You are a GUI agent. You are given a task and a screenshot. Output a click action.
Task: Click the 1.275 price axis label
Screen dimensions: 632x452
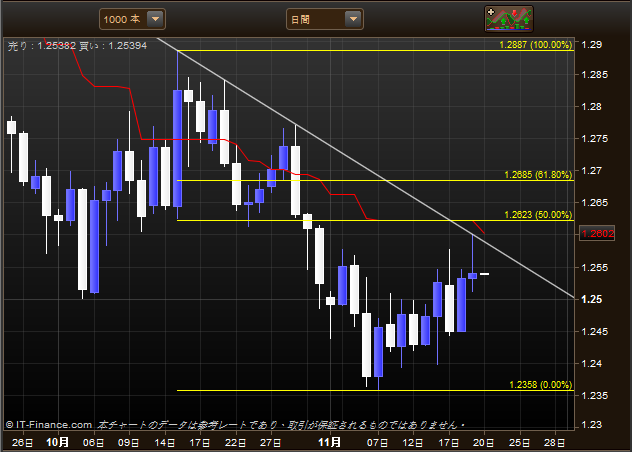pyautogui.click(x=594, y=138)
